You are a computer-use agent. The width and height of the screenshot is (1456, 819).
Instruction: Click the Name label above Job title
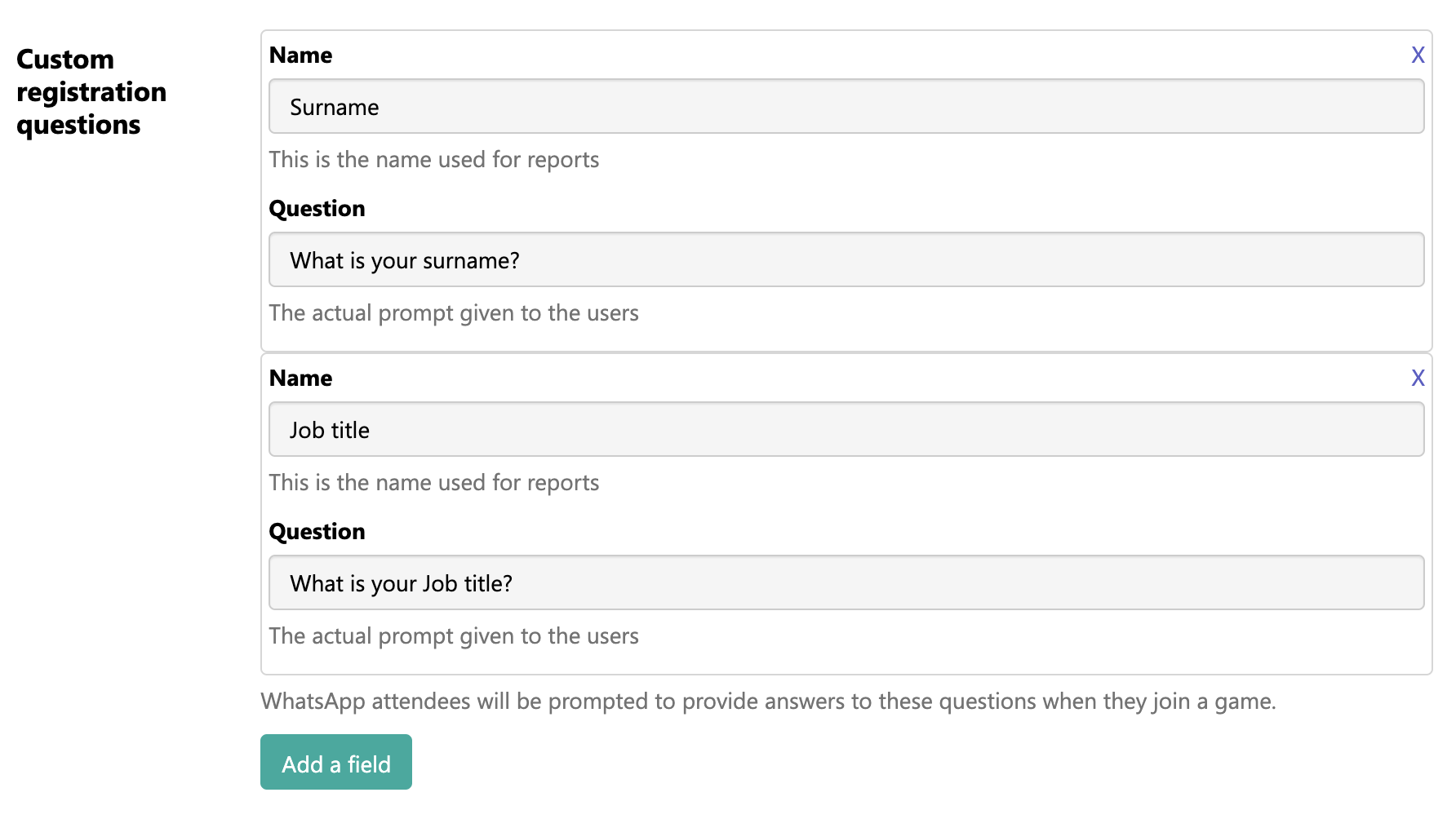point(300,379)
